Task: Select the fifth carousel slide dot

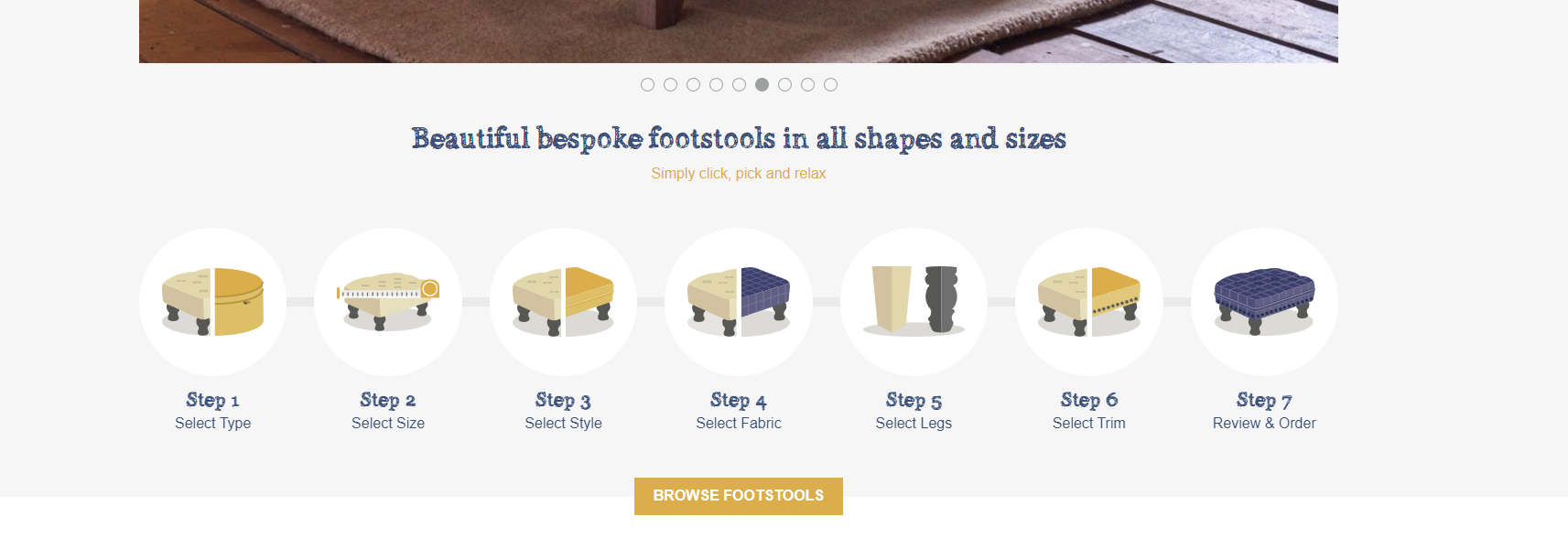Action: tap(739, 85)
